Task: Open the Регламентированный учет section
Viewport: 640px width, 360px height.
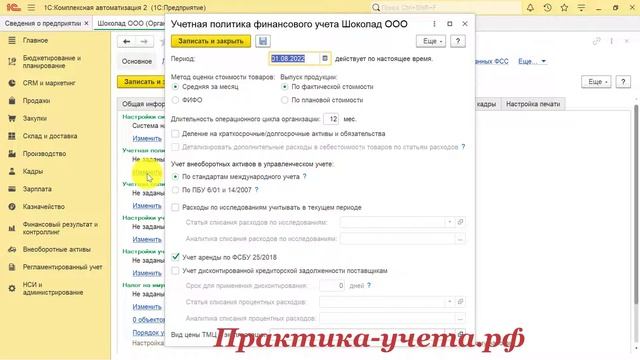Action: [62, 267]
